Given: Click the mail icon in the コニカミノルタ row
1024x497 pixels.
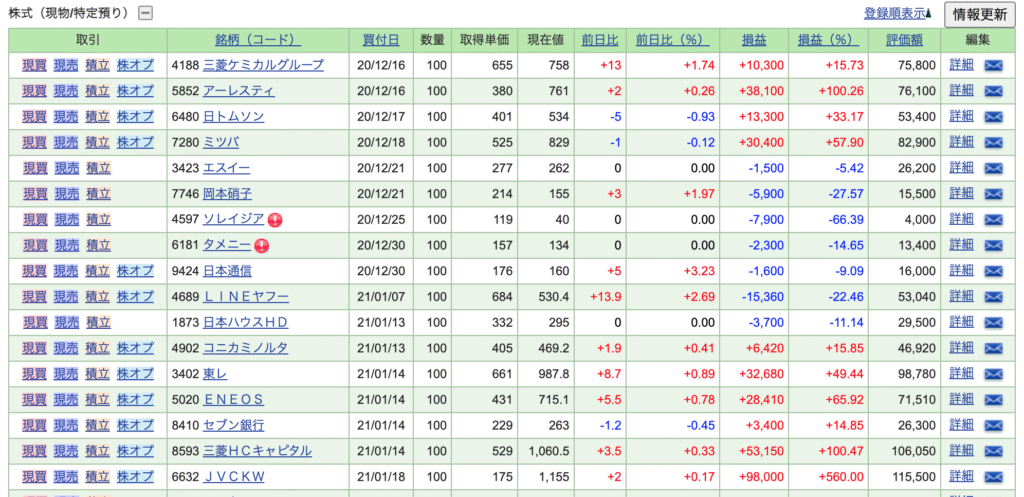Looking at the screenshot, I should point(993,349).
